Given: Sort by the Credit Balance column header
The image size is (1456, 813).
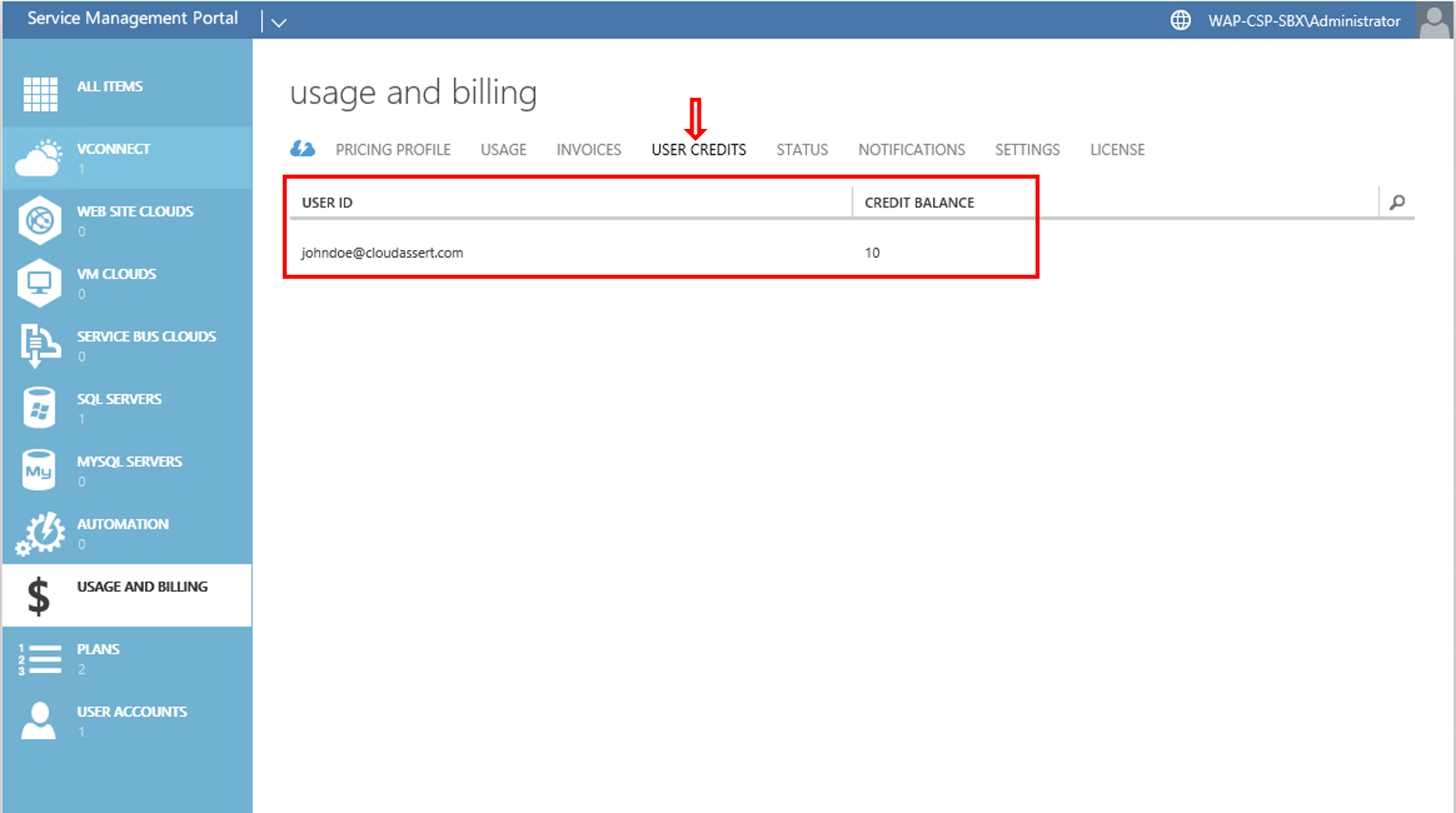Looking at the screenshot, I should [919, 203].
